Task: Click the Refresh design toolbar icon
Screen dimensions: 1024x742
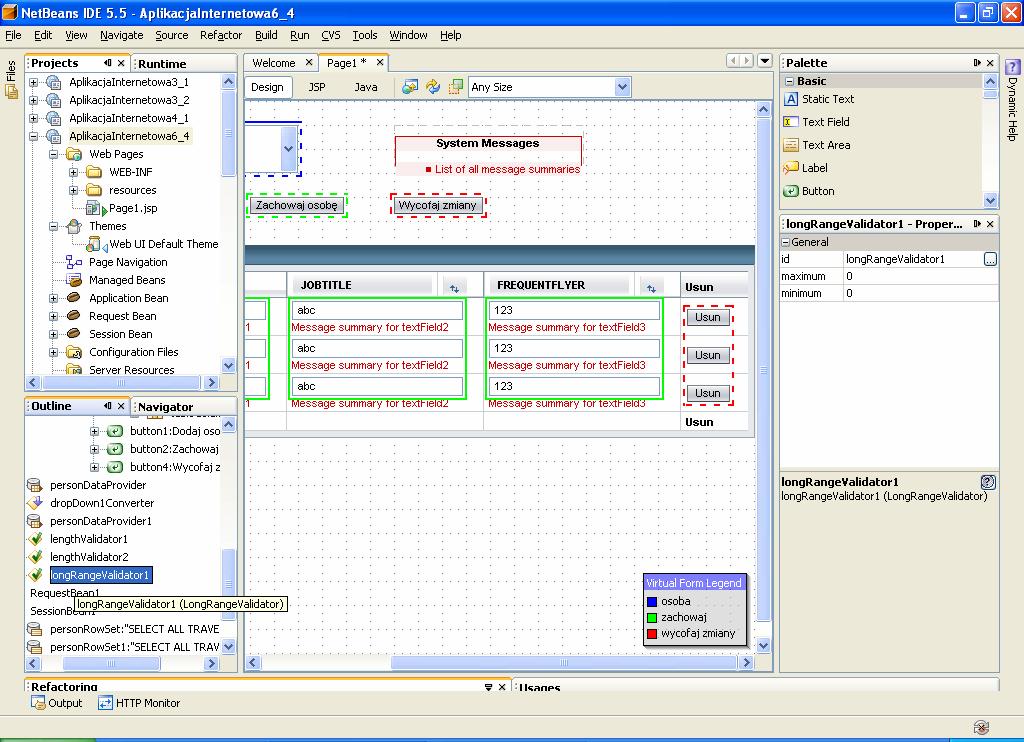Action: 433,87
